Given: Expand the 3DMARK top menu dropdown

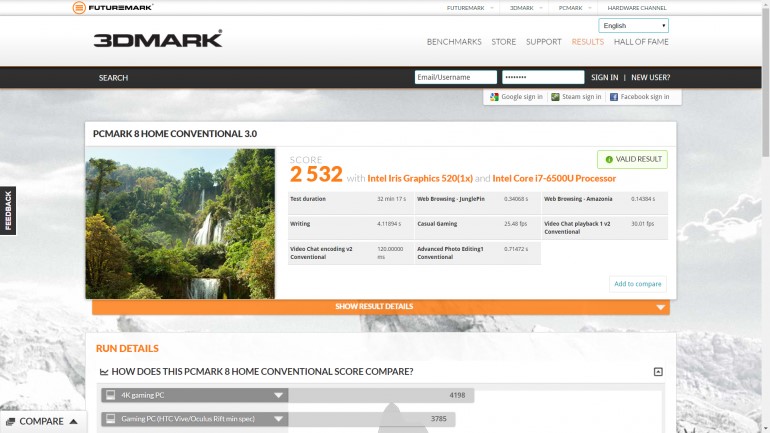Looking at the screenshot, I should coord(541,8).
